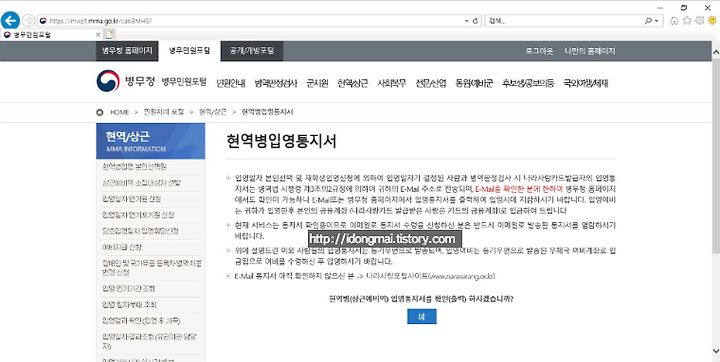Screen dimensions: 720x362
Task: Click the blue 예 confirm button
Action: click(x=422, y=317)
